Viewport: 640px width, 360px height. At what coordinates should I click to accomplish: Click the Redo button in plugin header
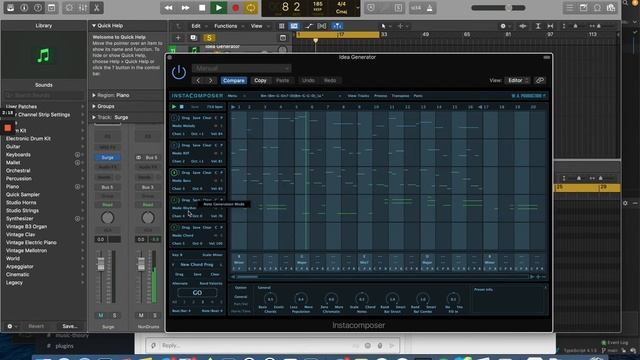[330, 80]
